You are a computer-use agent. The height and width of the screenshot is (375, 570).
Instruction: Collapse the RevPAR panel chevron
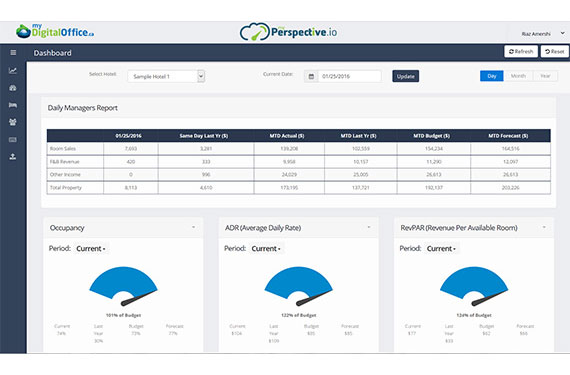coord(544,227)
